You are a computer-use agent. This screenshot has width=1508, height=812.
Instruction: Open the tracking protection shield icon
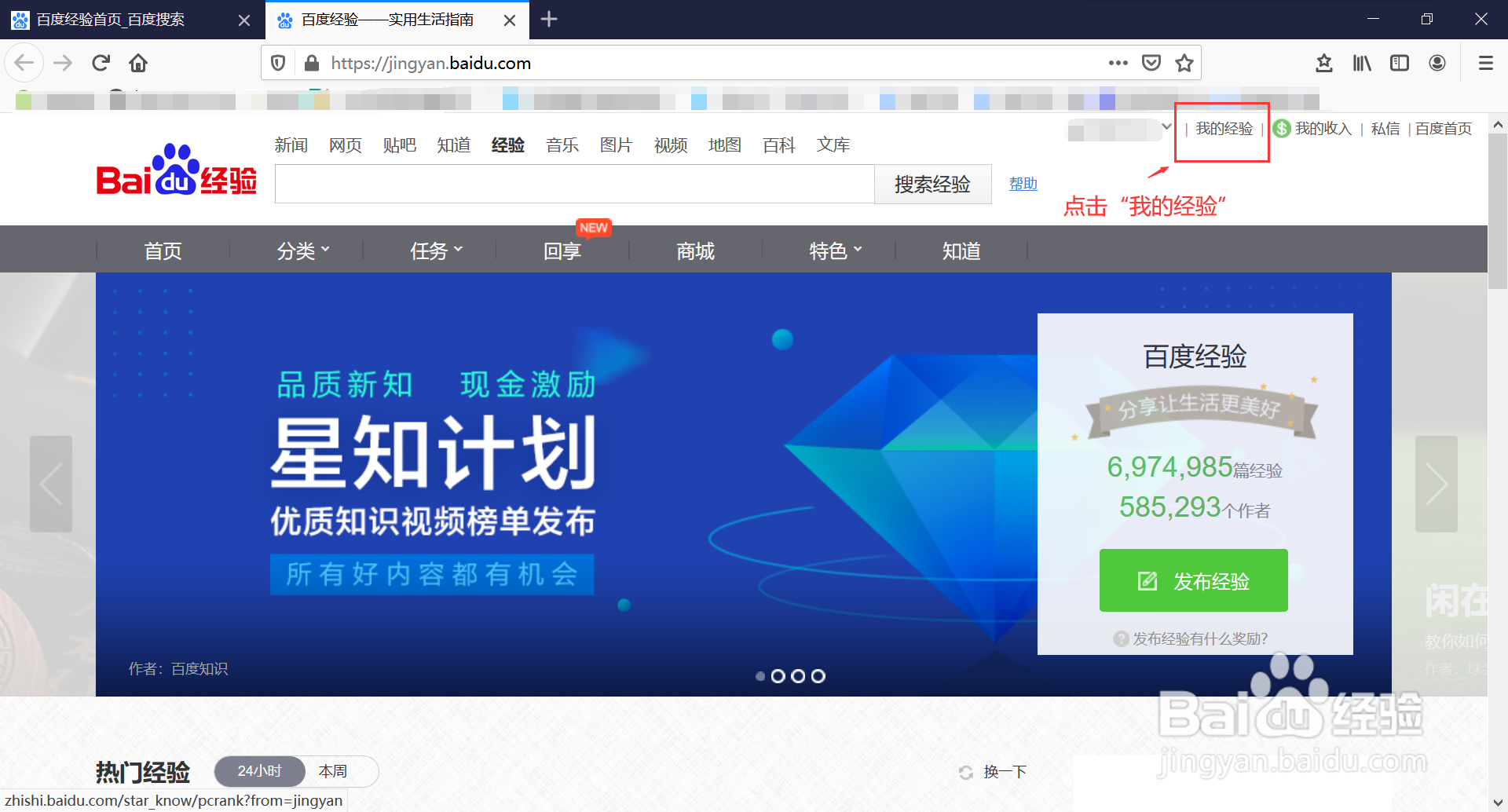coord(278,63)
